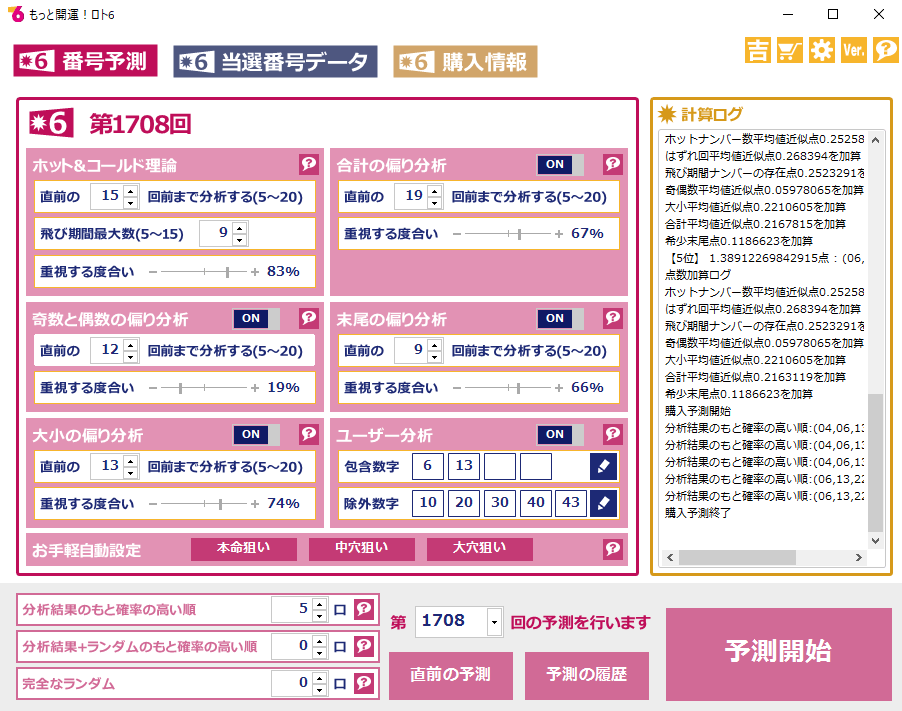Image resolution: width=902 pixels, height=711 pixels.
Task: Open the shopping cart icon
Action: pos(790,51)
